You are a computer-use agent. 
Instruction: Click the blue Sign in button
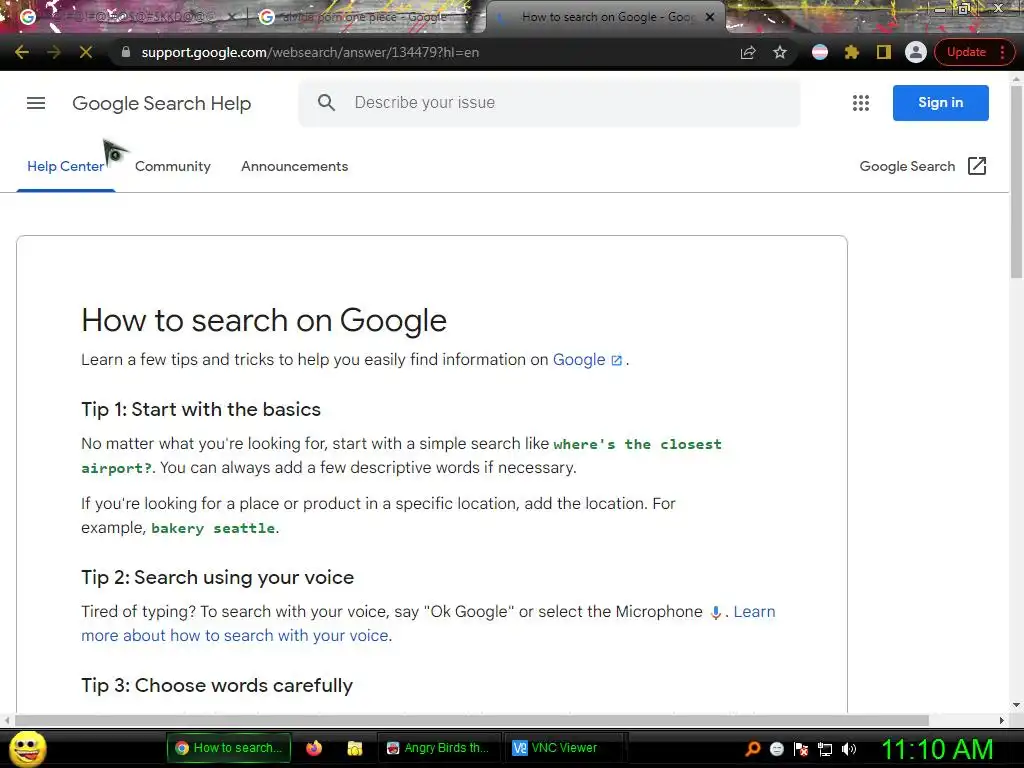click(x=940, y=103)
